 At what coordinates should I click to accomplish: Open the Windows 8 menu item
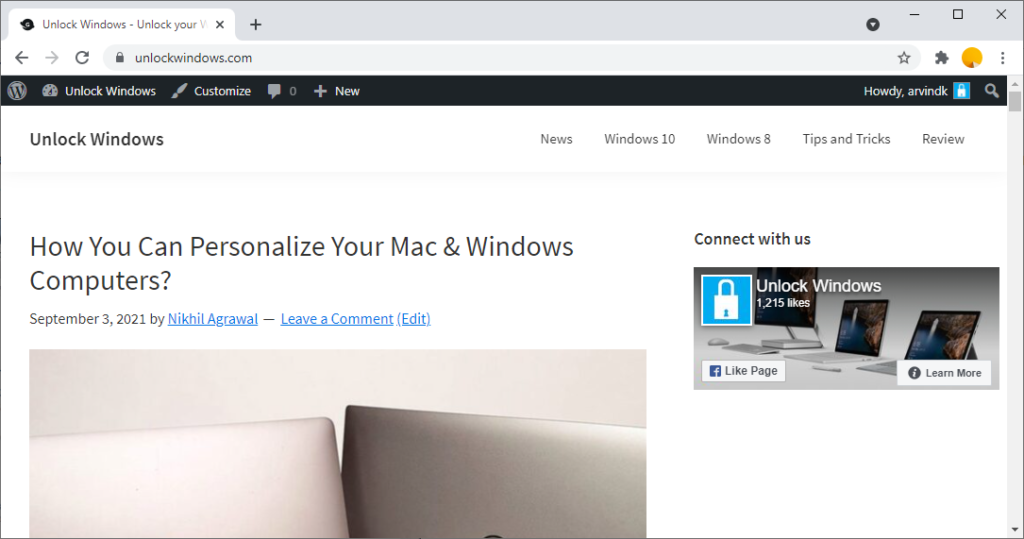click(739, 139)
